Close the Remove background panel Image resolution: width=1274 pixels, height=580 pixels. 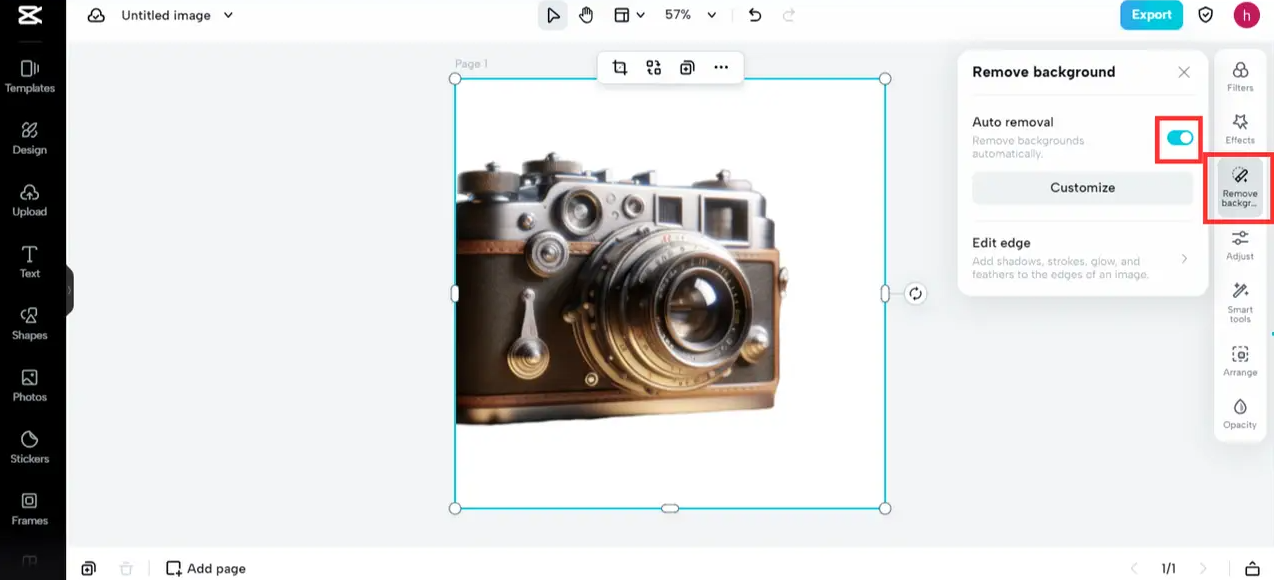tap(1184, 72)
